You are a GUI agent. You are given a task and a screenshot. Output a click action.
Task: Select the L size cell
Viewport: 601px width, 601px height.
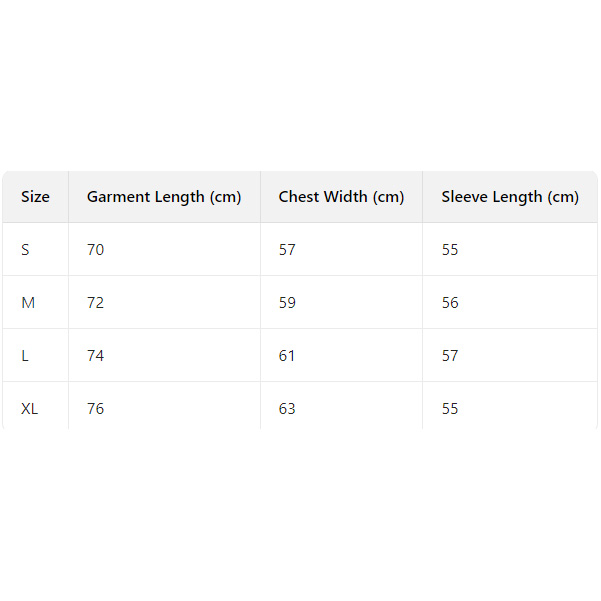(26, 356)
